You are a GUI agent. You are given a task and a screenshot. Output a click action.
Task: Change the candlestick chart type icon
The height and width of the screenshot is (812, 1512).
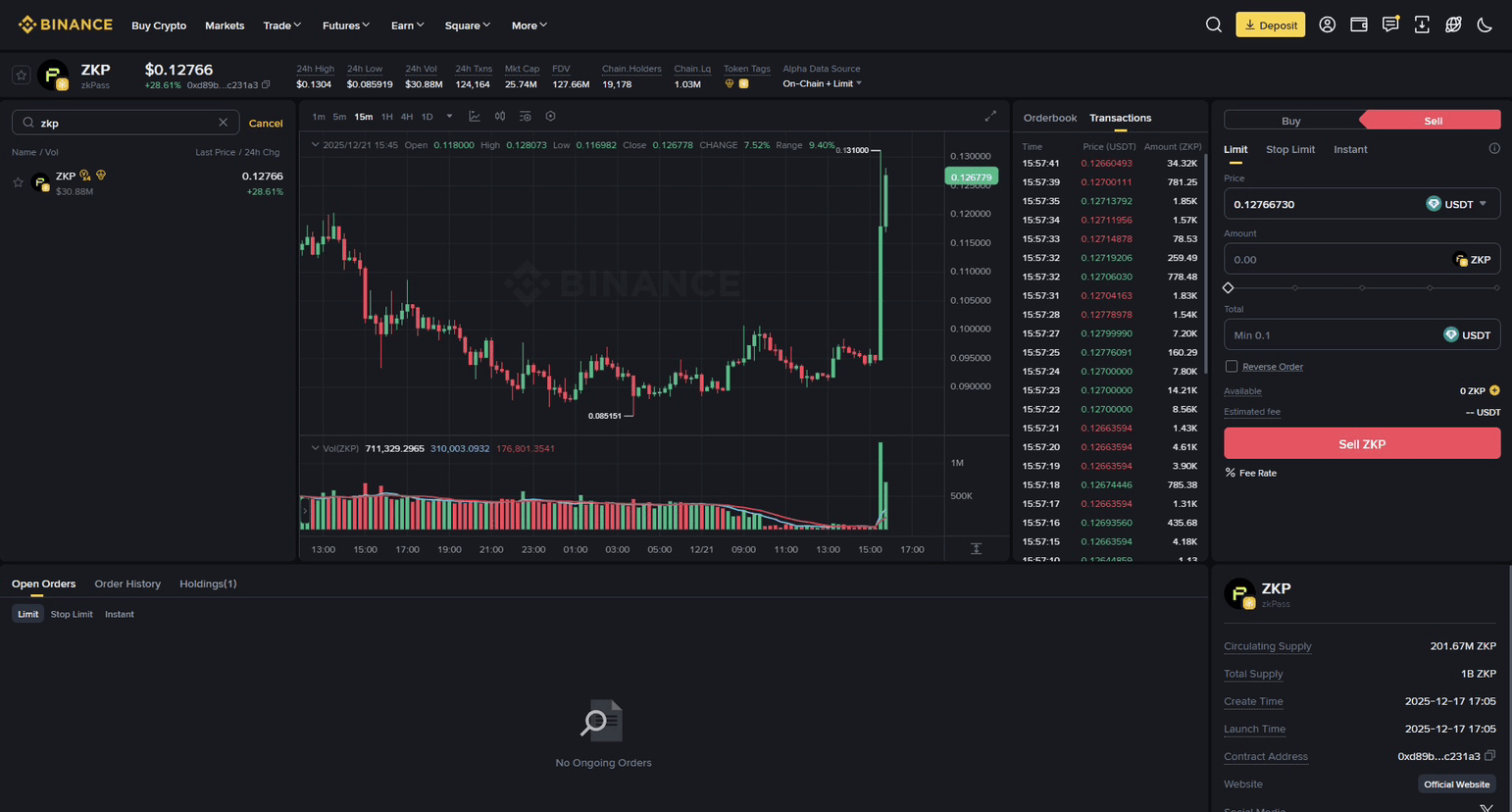(x=500, y=116)
